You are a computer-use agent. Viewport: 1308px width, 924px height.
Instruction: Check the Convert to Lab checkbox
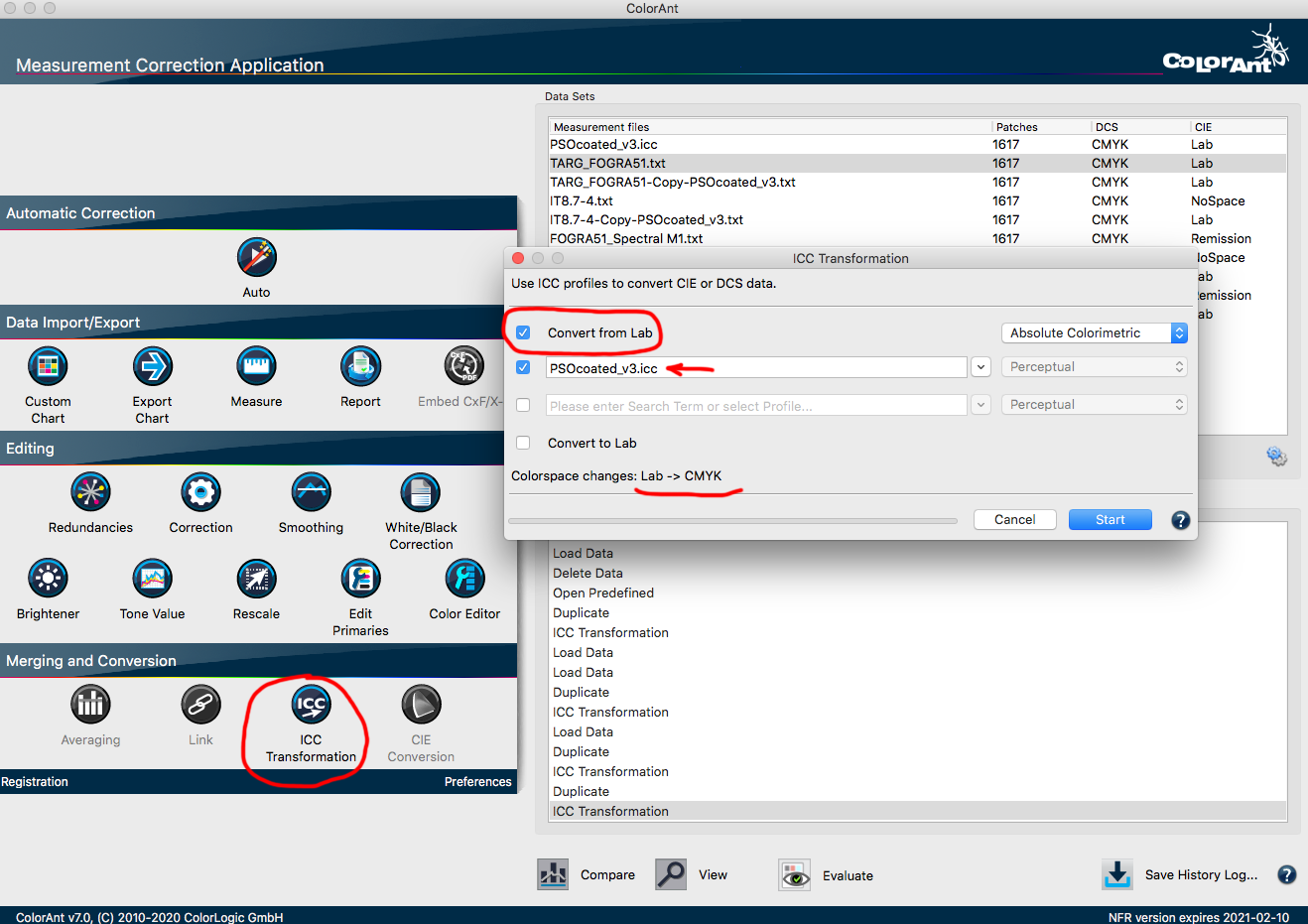click(x=523, y=443)
